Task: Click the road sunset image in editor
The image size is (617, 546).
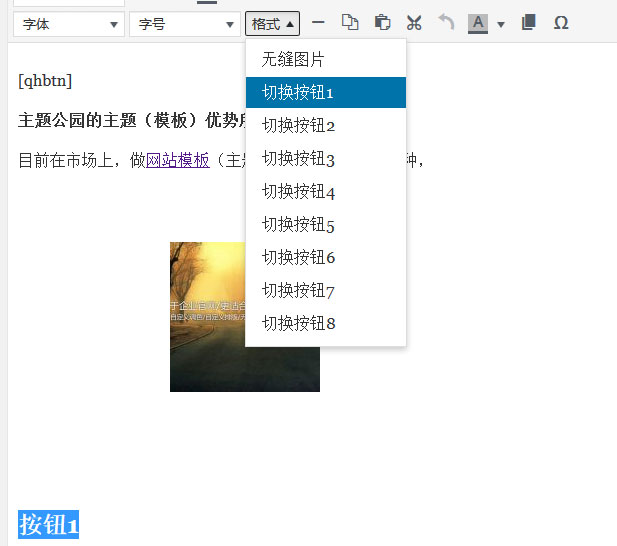Action: [x=244, y=316]
